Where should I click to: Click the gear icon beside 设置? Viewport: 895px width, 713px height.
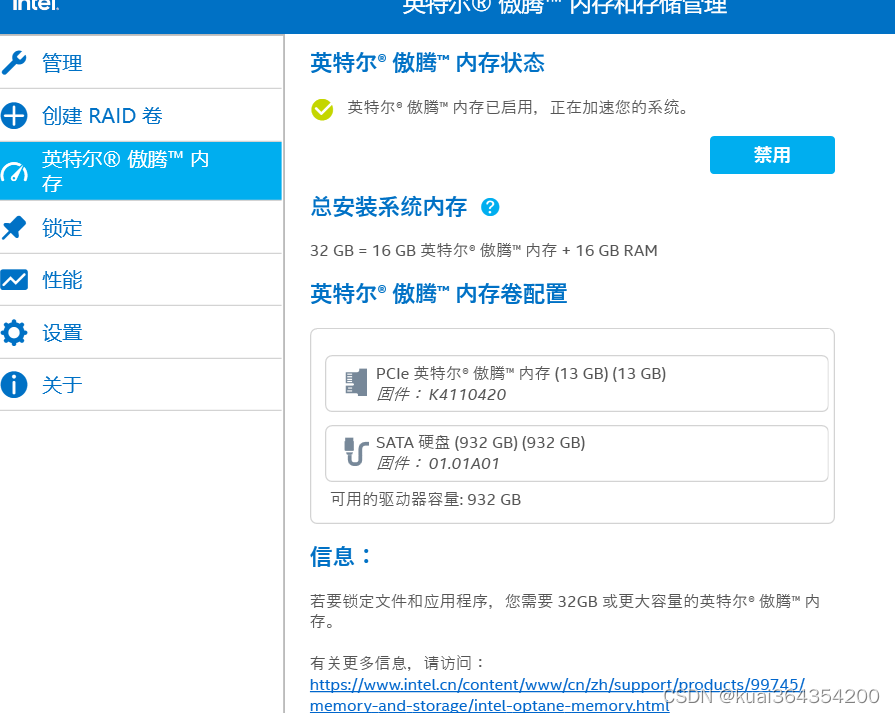14,332
